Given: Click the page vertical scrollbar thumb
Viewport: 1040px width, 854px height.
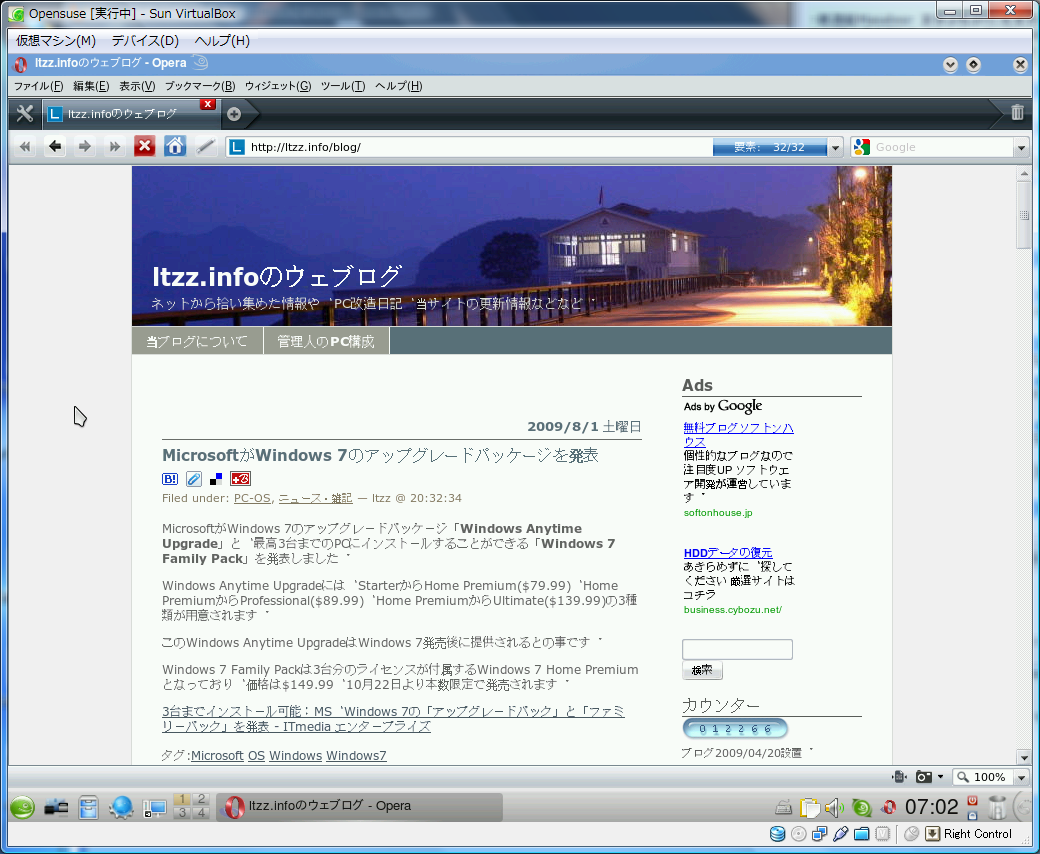Looking at the screenshot, I should click(x=1024, y=214).
